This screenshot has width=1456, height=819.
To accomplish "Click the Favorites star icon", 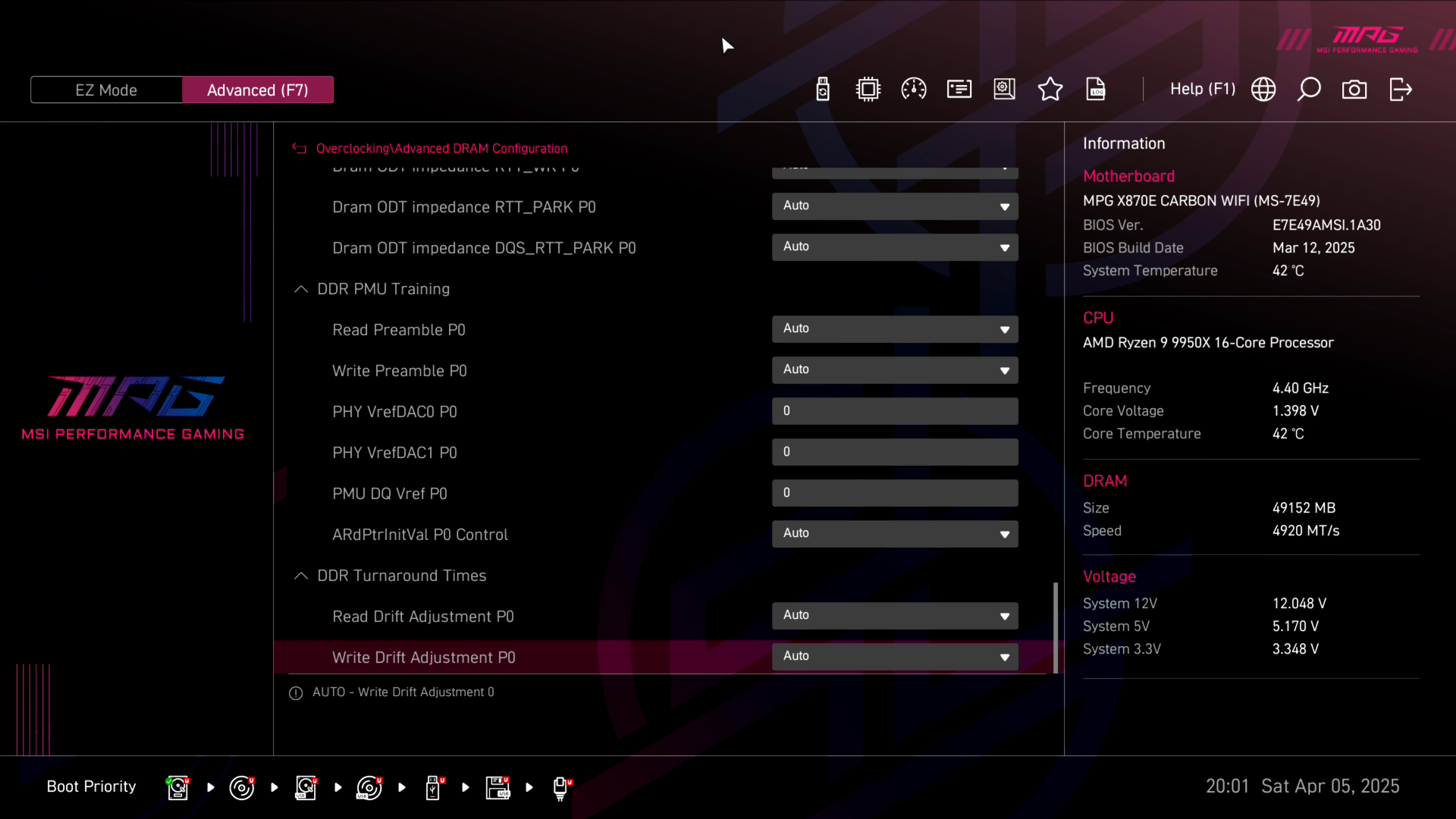I will (1050, 89).
